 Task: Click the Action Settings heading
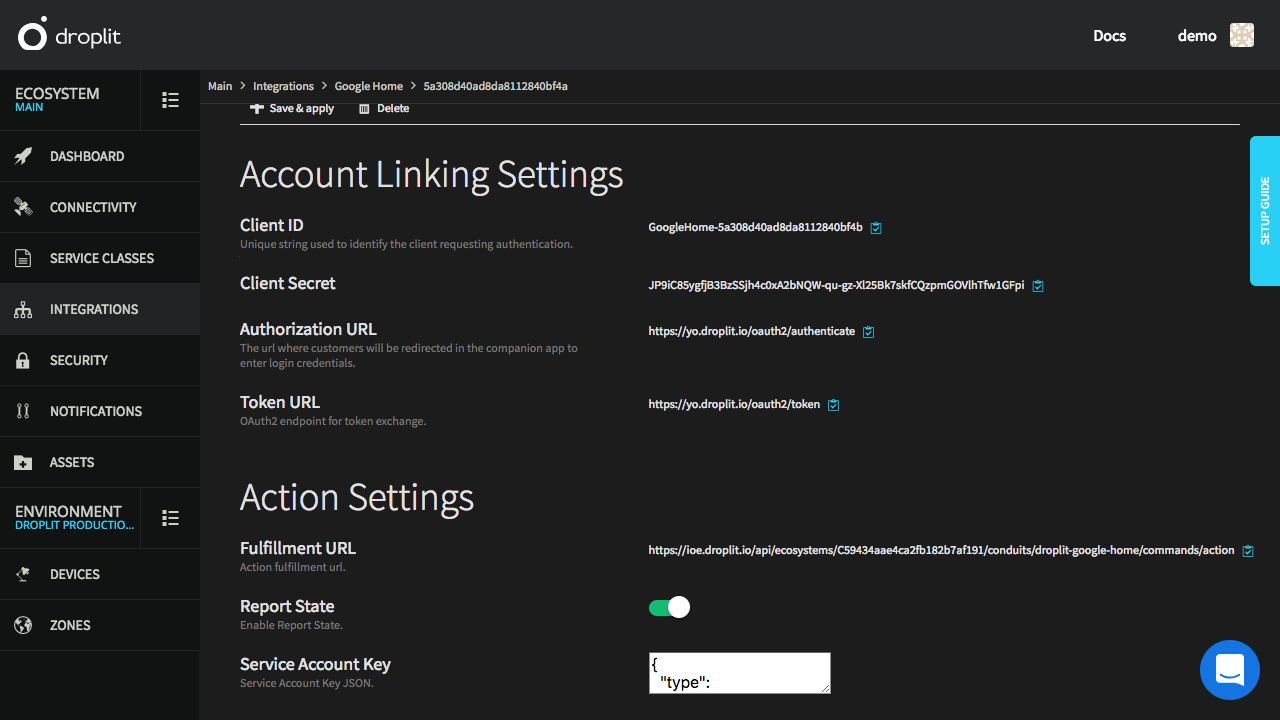(x=357, y=497)
